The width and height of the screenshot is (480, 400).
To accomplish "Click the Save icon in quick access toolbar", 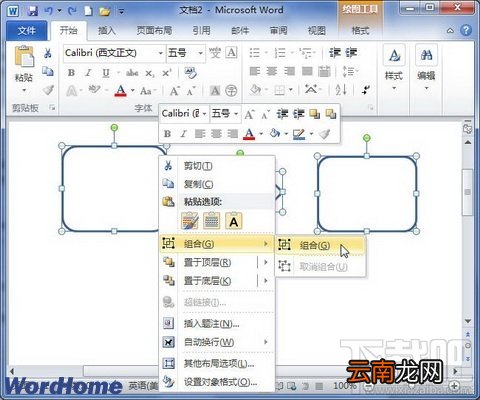I will [32, 11].
